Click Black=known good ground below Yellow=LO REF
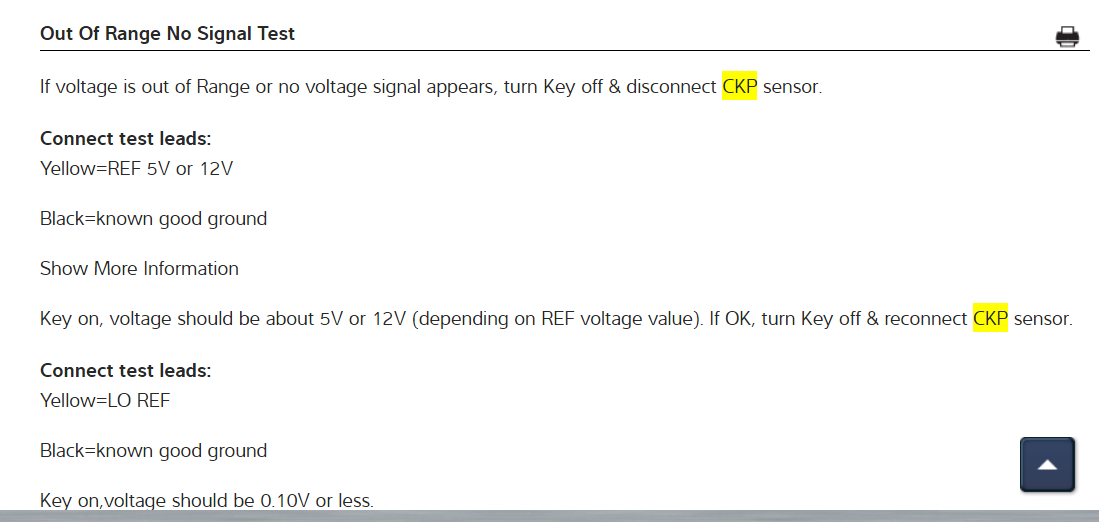This screenshot has width=1099, height=522. (x=153, y=451)
